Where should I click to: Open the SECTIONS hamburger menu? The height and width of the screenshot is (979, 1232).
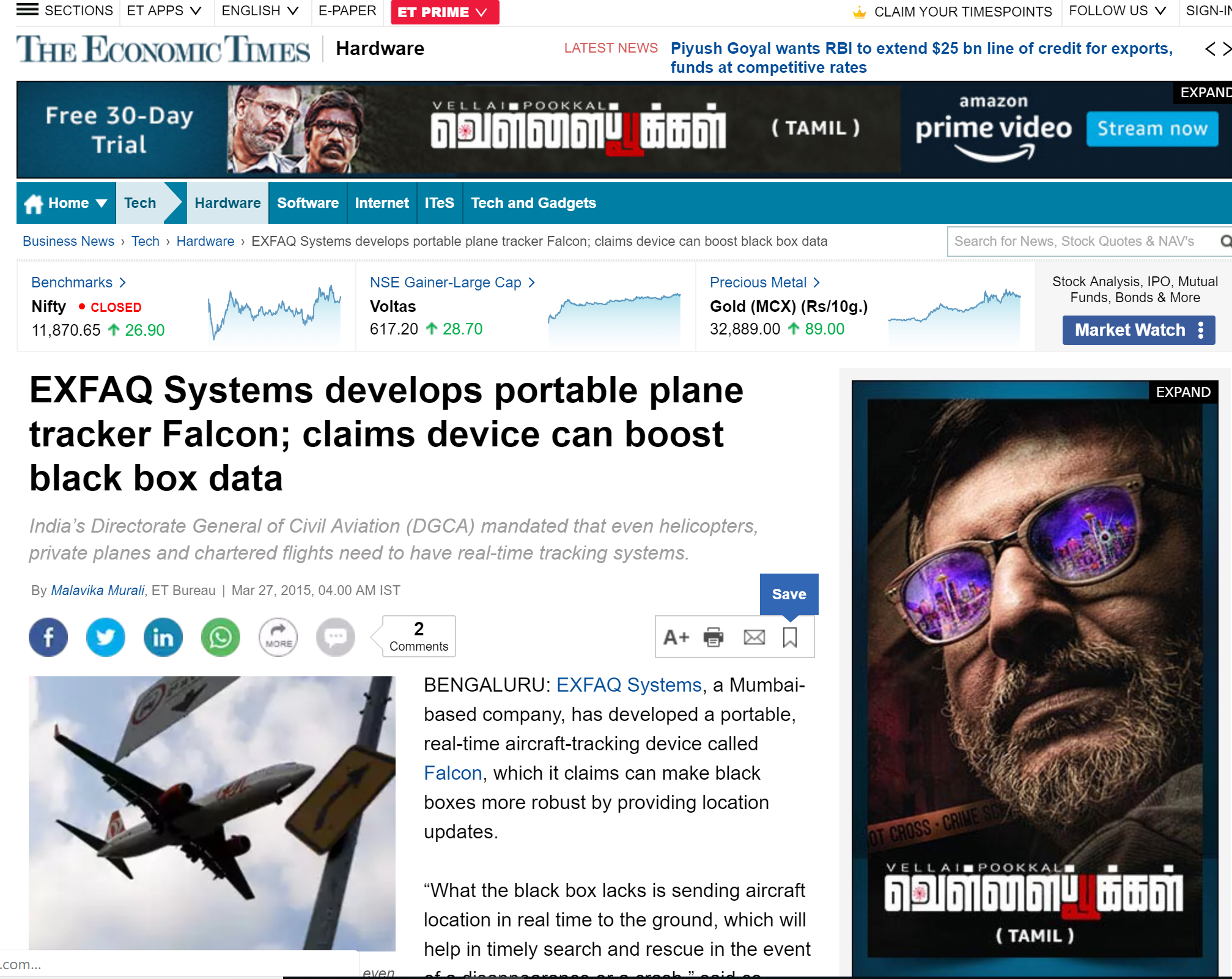[64, 10]
